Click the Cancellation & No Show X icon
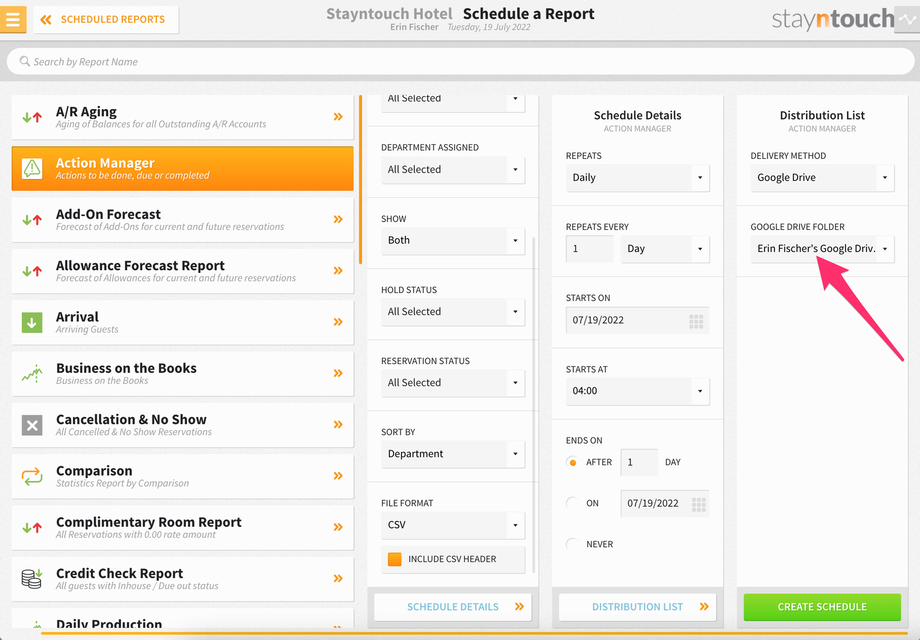The height and width of the screenshot is (640, 920). [x=32, y=425]
